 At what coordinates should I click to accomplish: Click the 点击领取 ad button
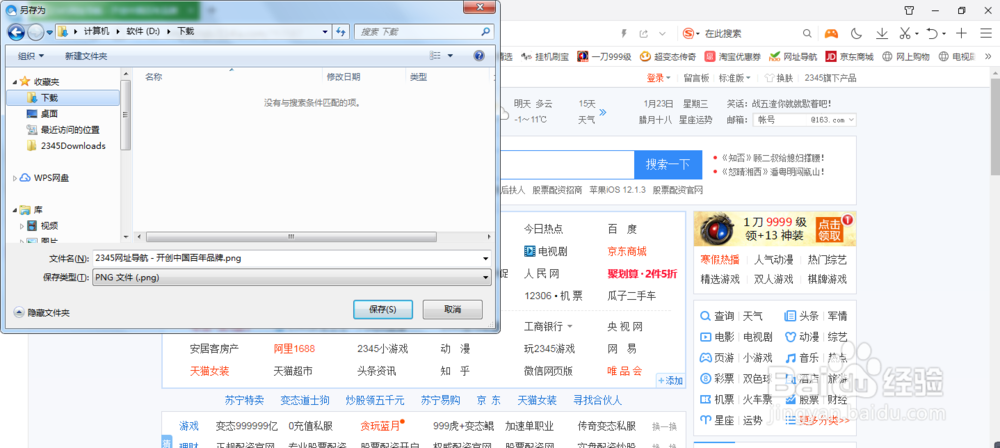click(829, 230)
